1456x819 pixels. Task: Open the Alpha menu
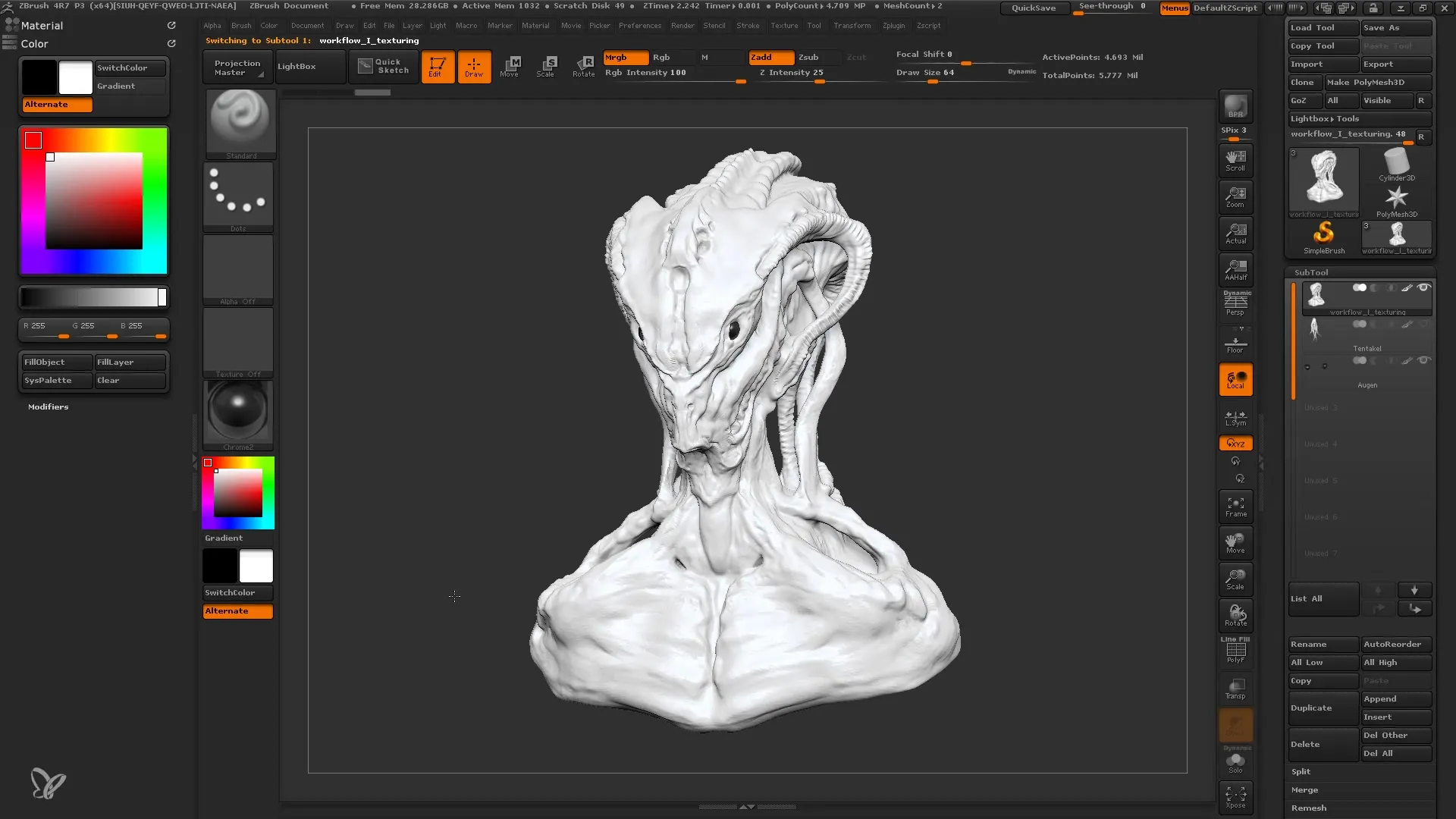212,26
